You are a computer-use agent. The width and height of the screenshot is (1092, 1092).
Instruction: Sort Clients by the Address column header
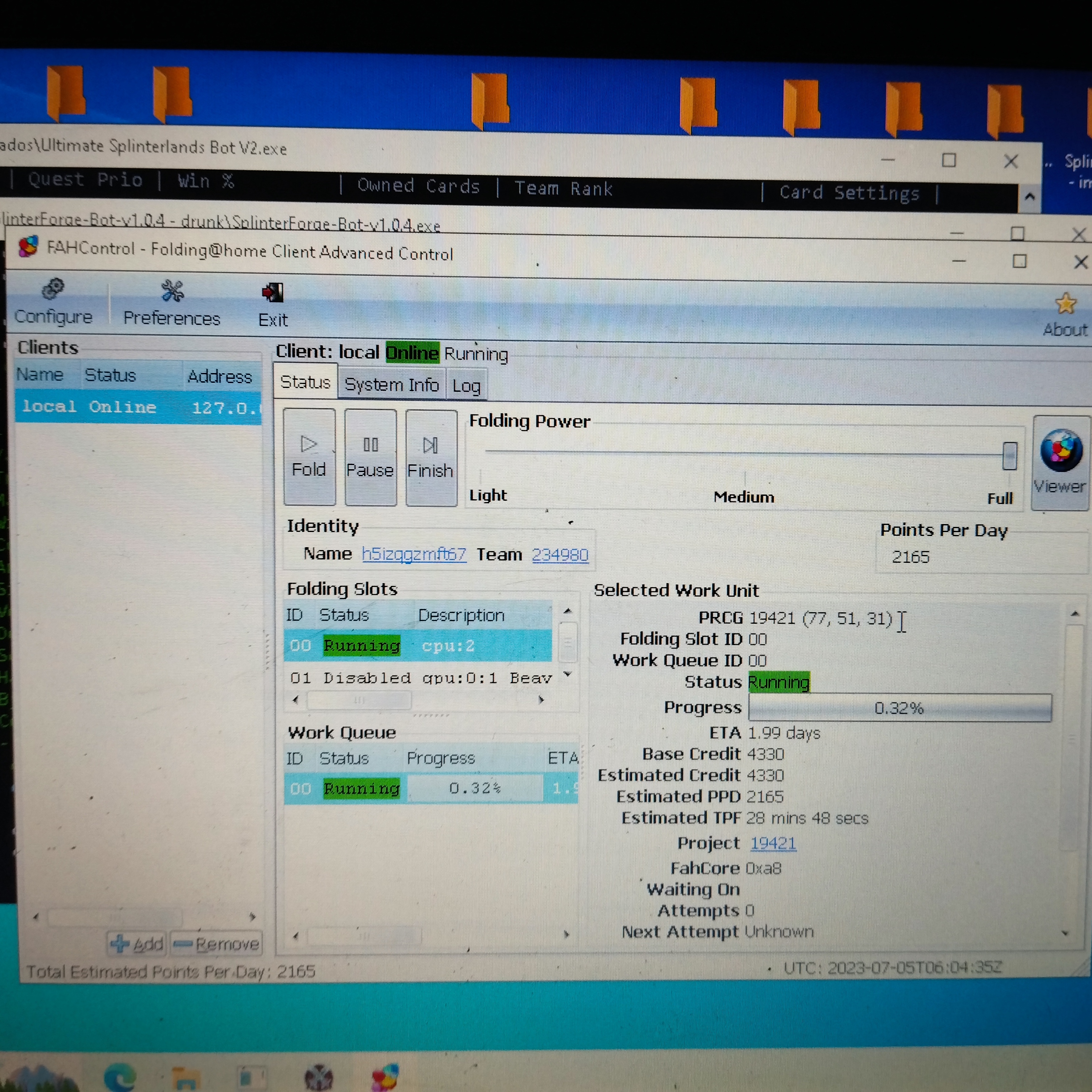click(220, 376)
